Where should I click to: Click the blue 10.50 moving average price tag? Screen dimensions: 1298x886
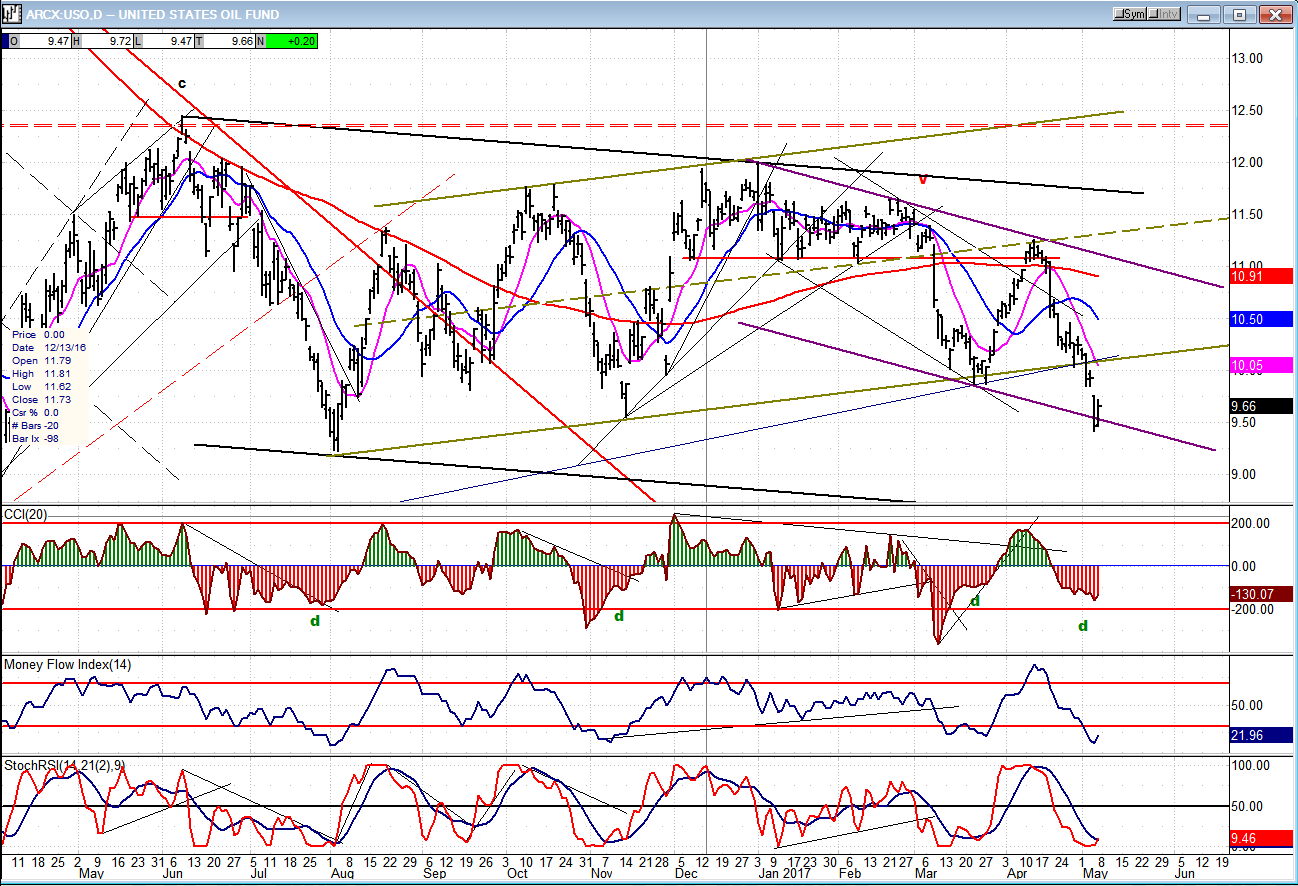point(1261,319)
